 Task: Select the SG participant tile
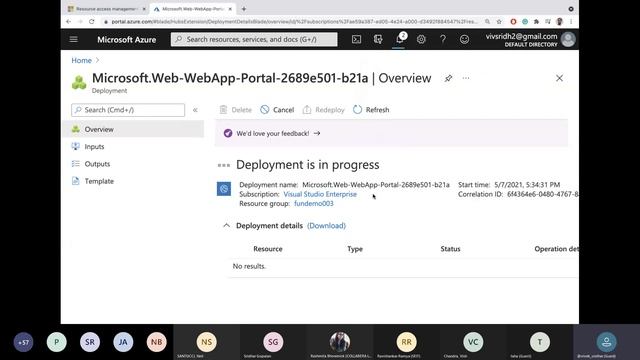pos(273,342)
